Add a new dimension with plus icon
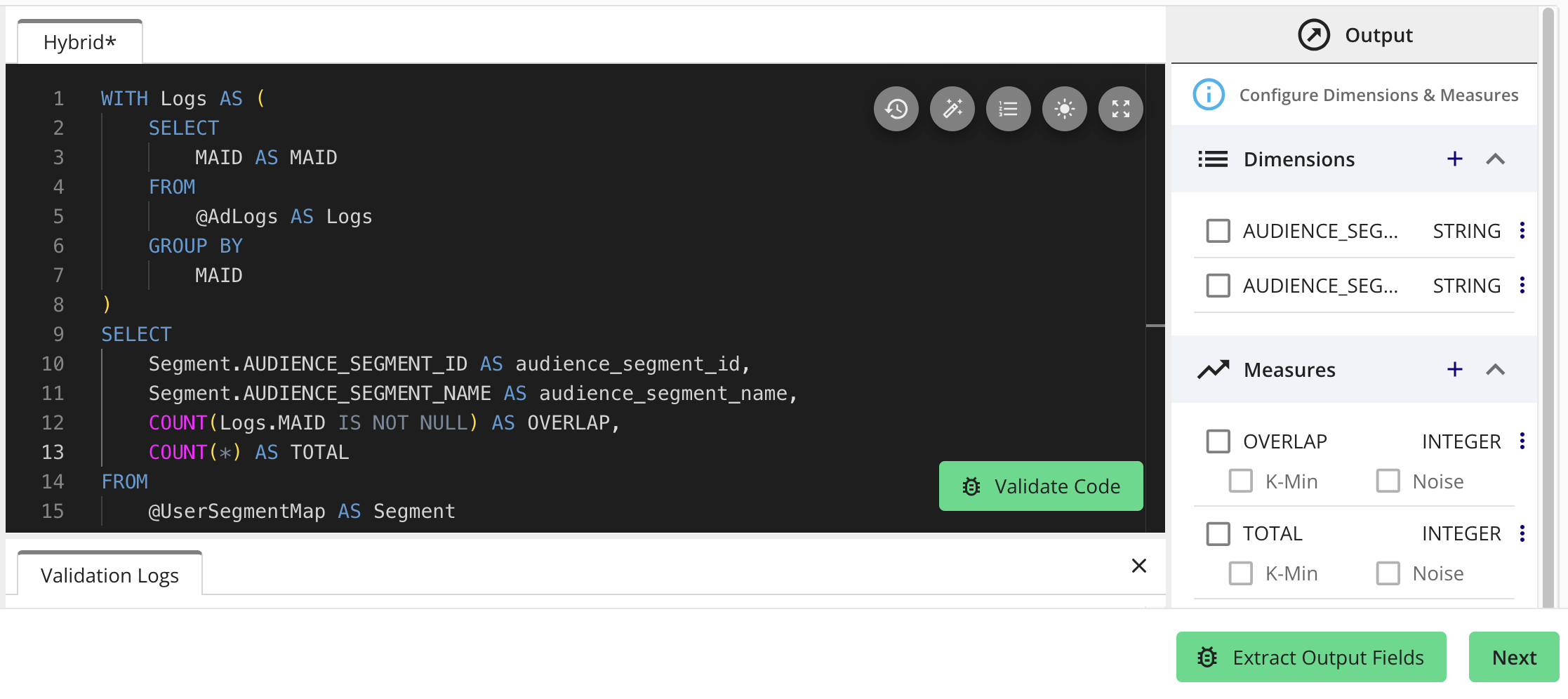 pos(1454,159)
